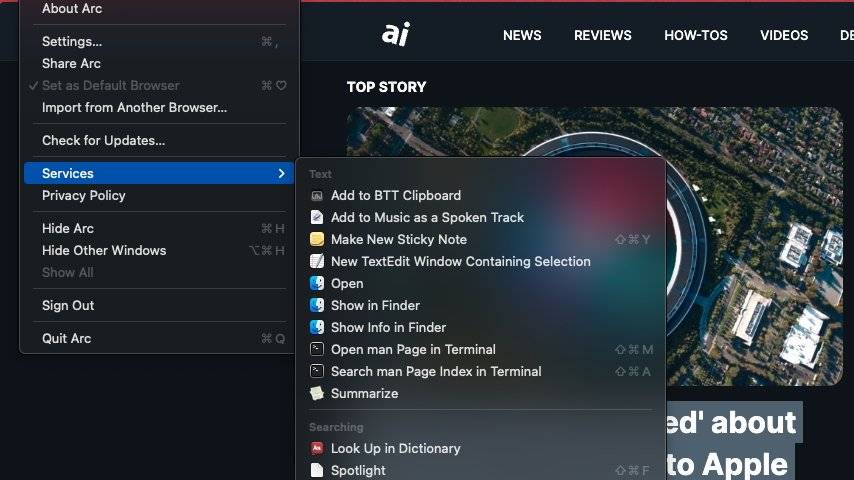Go to the REVIEWS section link
This screenshot has width=854, height=480.
[602, 35]
